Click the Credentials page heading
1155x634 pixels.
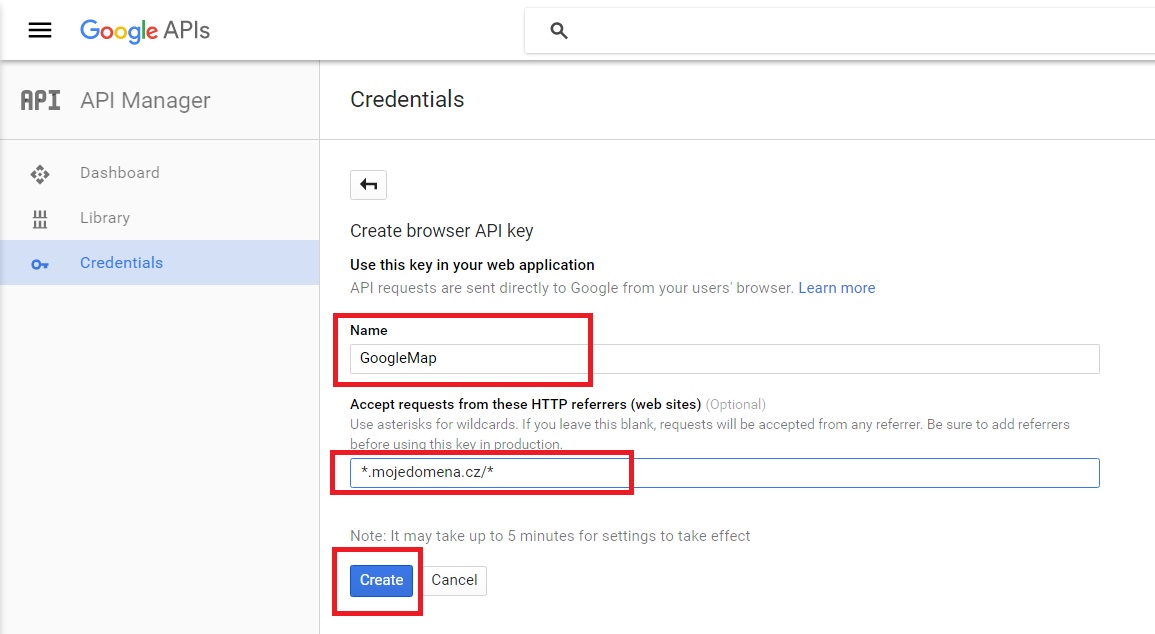click(407, 99)
